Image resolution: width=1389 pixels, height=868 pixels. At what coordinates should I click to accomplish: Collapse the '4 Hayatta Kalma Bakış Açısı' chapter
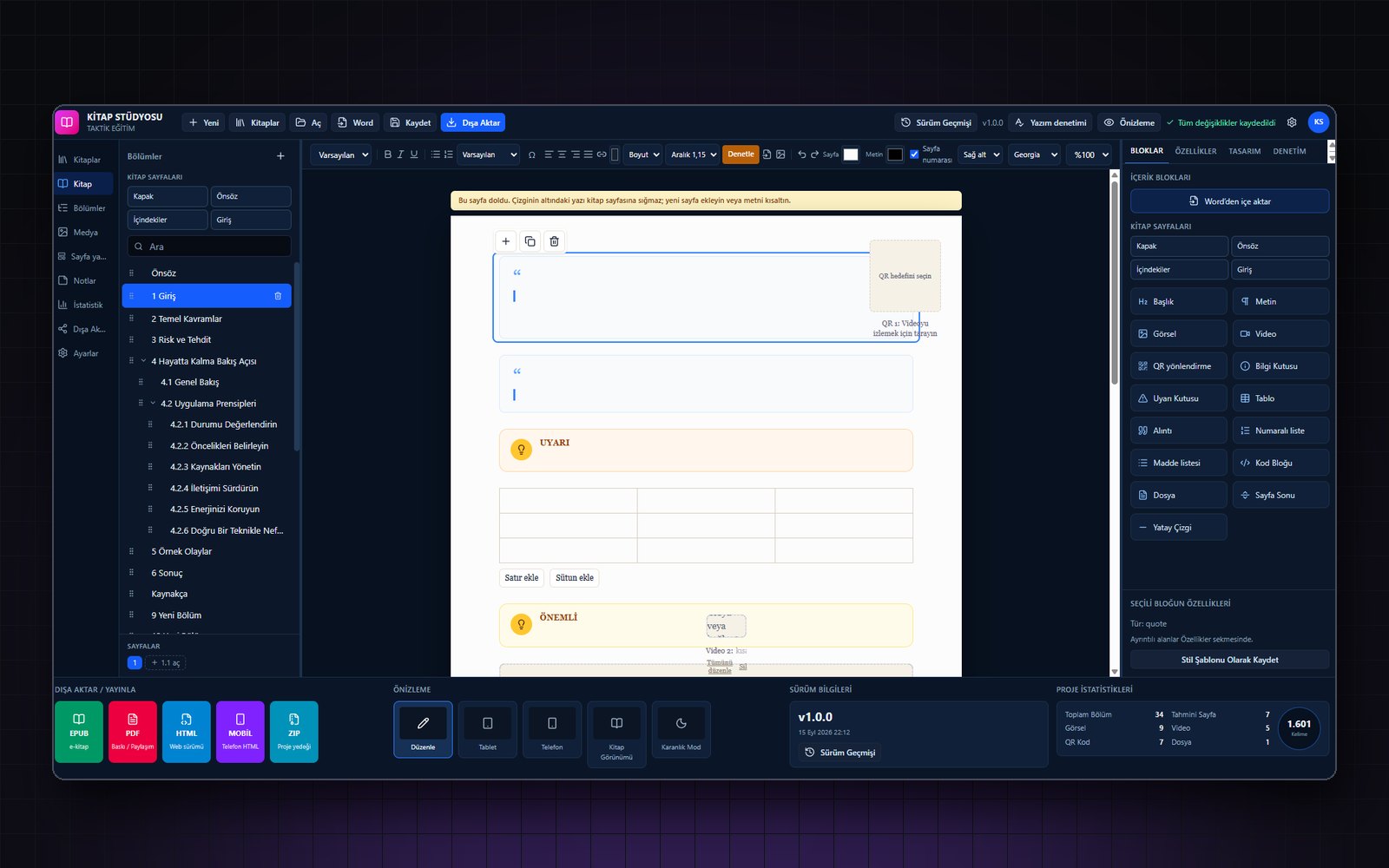pyautogui.click(x=143, y=361)
